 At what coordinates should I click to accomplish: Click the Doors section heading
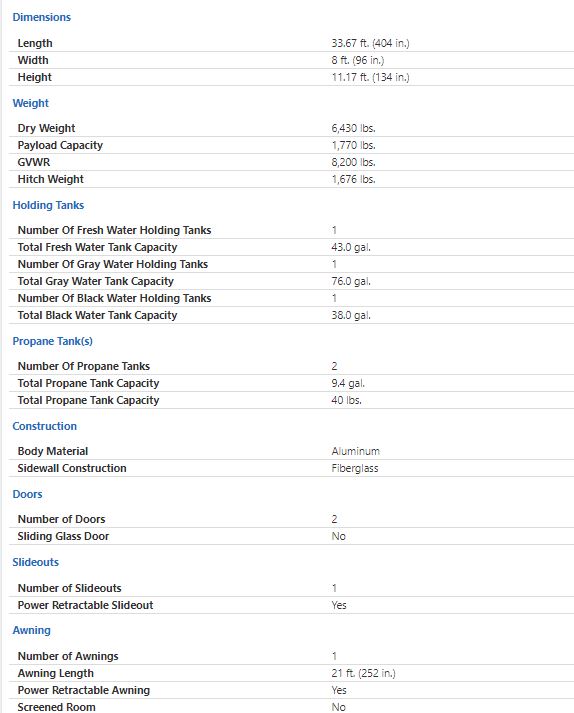(27, 494)
